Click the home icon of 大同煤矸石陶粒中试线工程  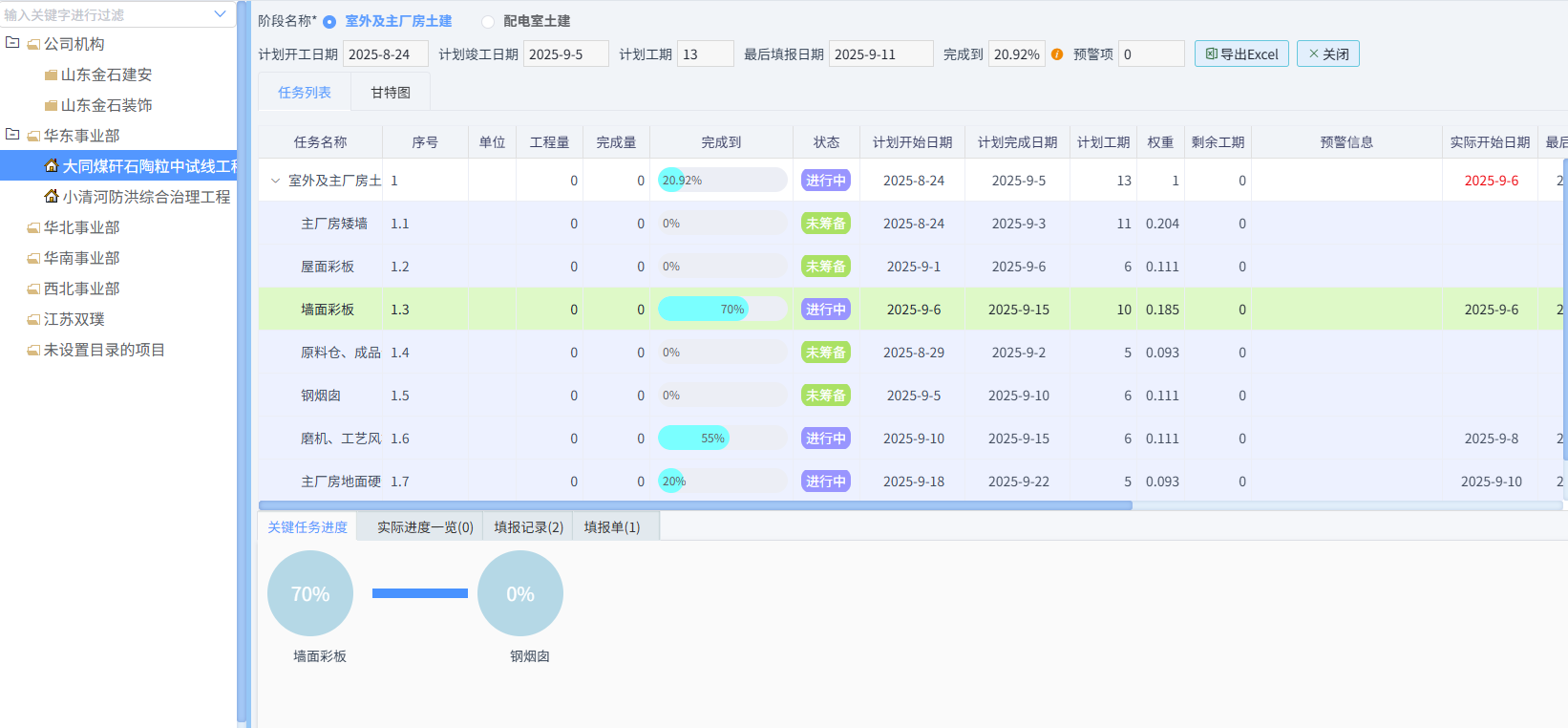(52, 165)
